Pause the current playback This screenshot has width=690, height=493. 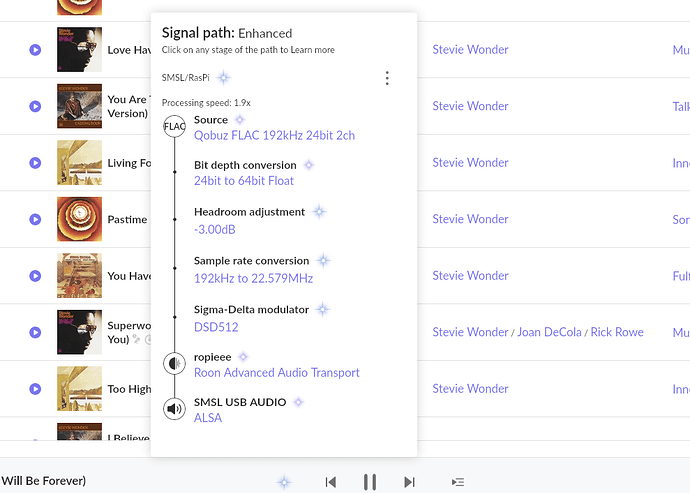click(x=370, y=482)
